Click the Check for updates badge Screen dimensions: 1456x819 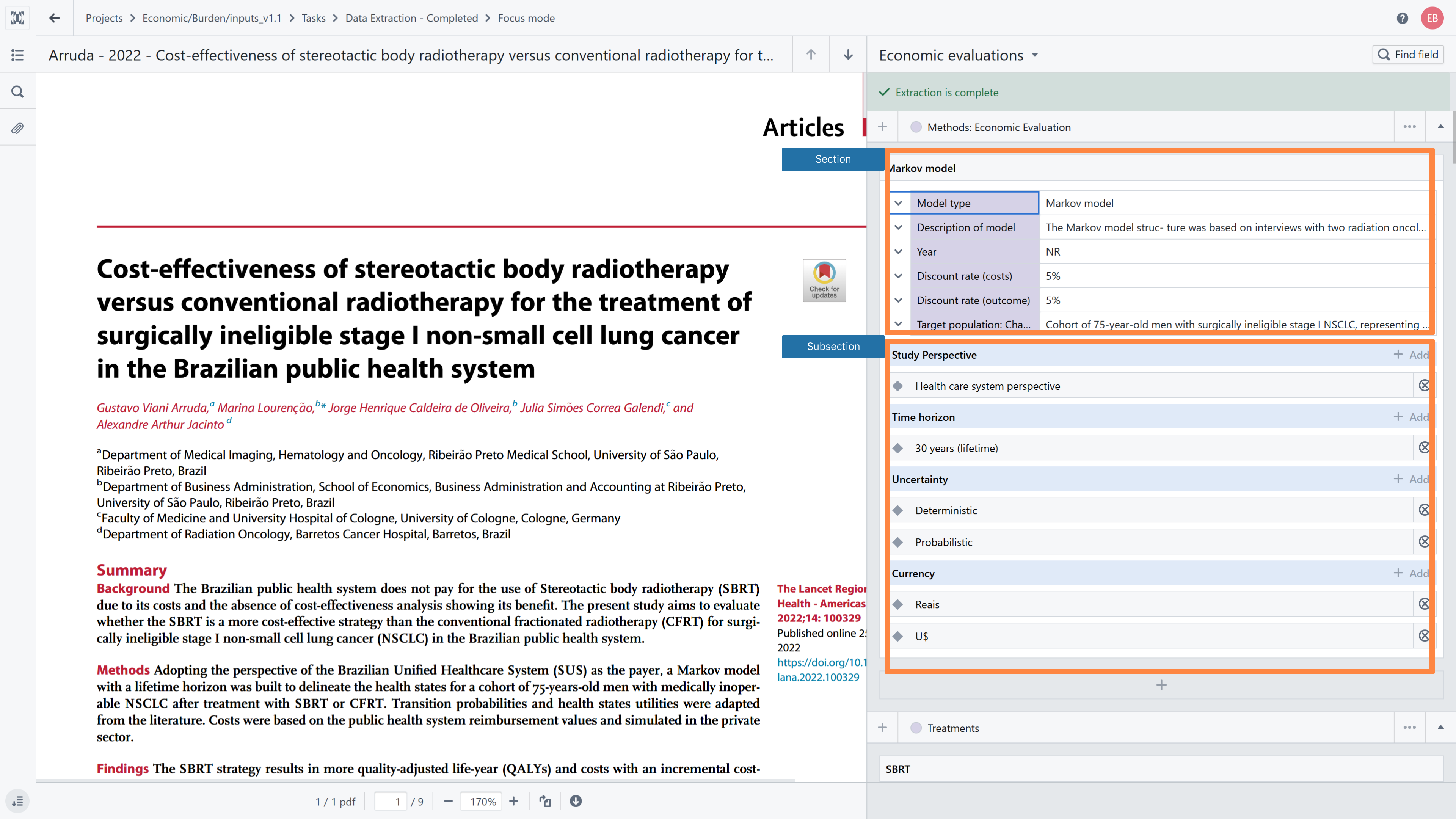tap(824, 280)
